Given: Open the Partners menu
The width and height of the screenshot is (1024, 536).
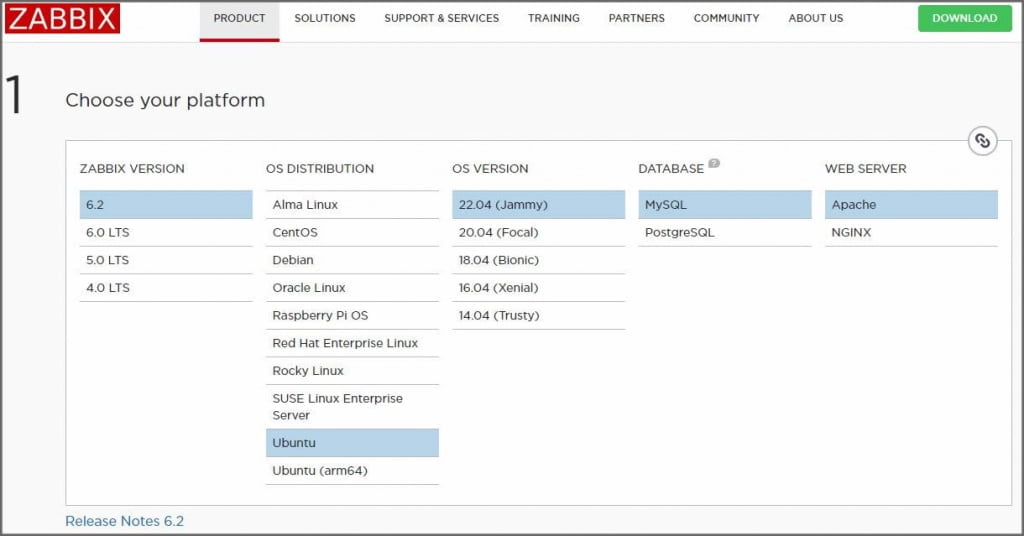Looking at the screenshot, I should (x=637, y=19).
